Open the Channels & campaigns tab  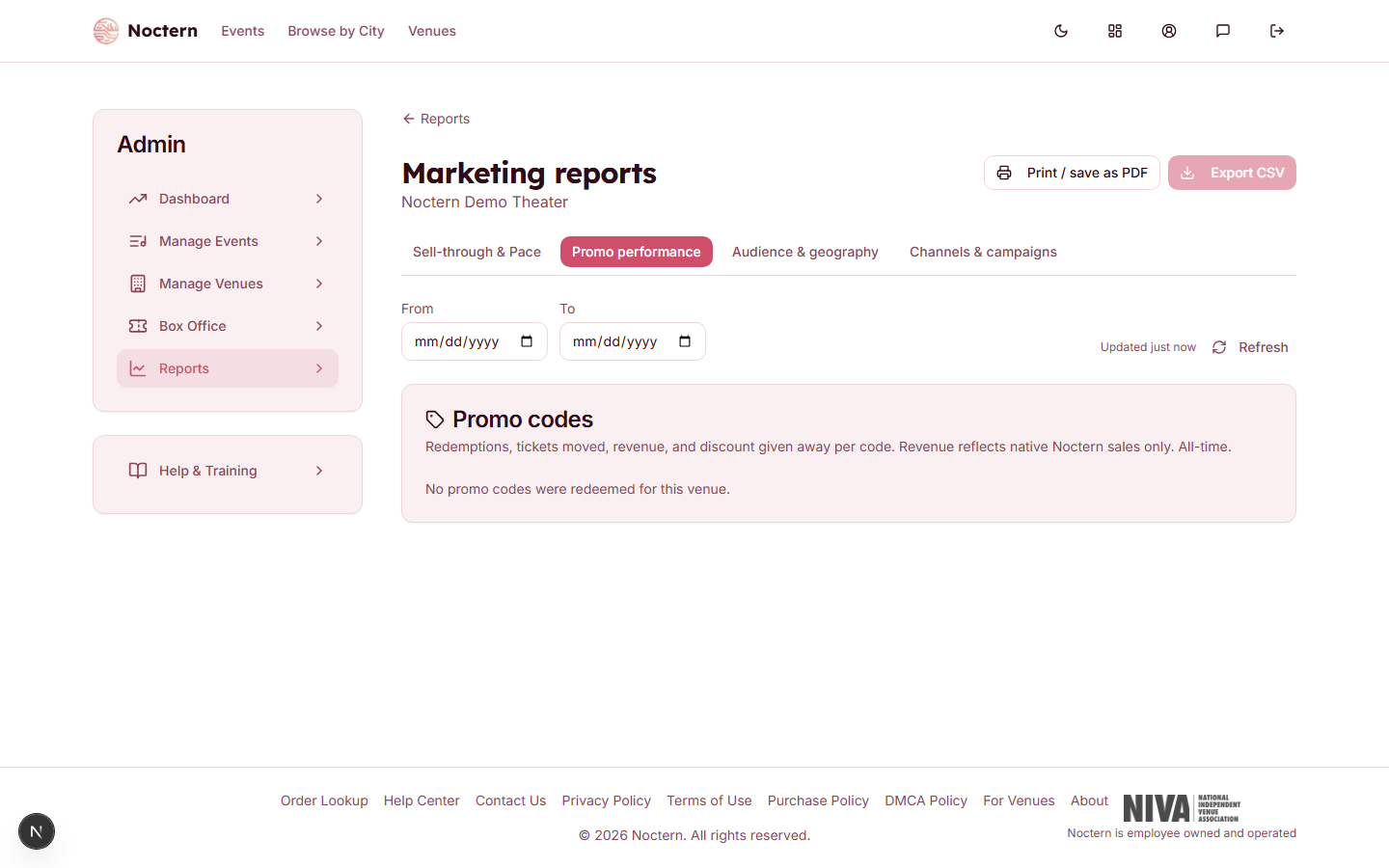pos(983,252)
